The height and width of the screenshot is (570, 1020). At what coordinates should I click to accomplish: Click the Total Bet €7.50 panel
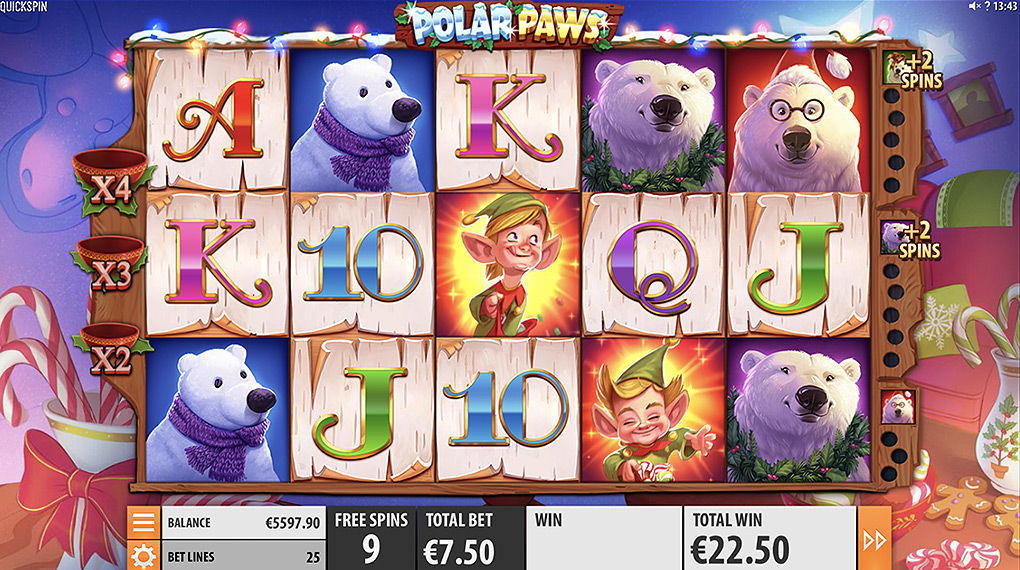(470, 539)
